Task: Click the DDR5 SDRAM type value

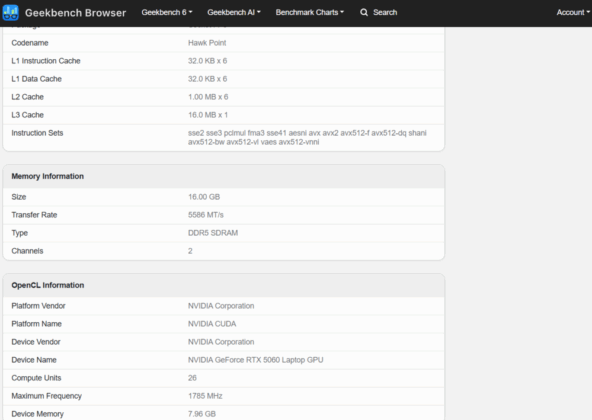Action: [213, 233]
